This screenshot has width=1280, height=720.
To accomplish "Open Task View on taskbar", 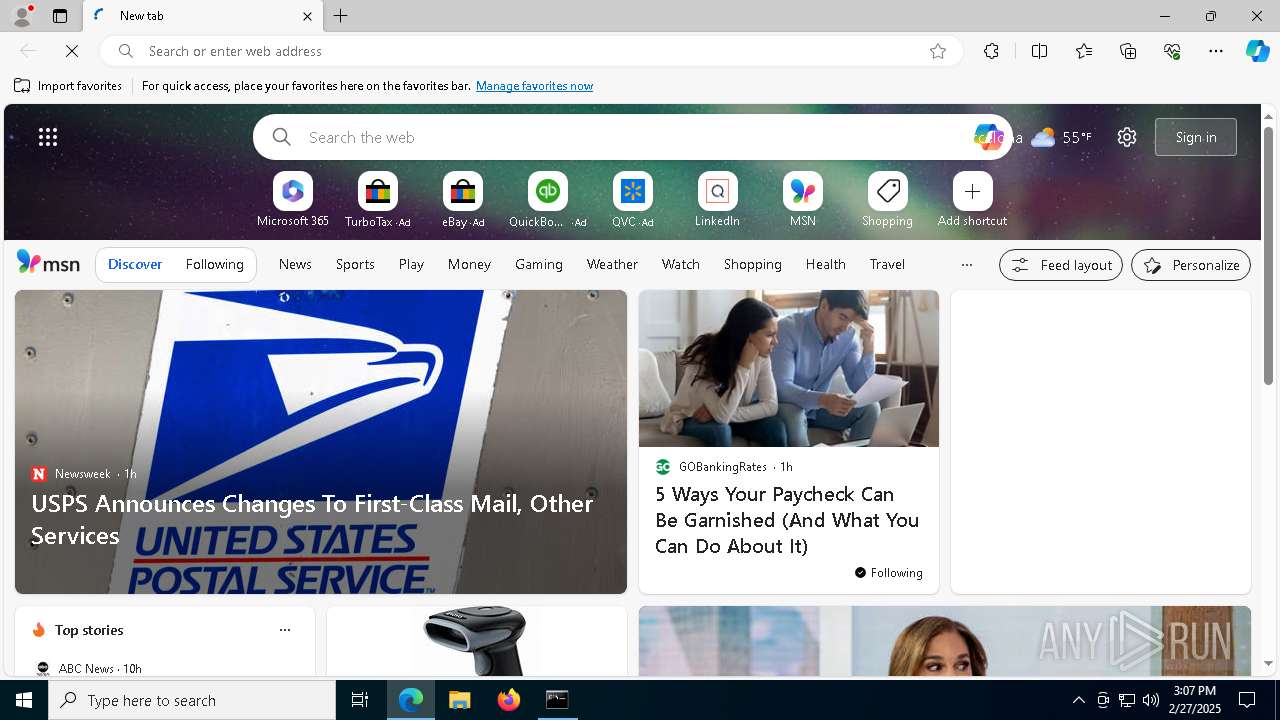I will (x=360, y=700).
